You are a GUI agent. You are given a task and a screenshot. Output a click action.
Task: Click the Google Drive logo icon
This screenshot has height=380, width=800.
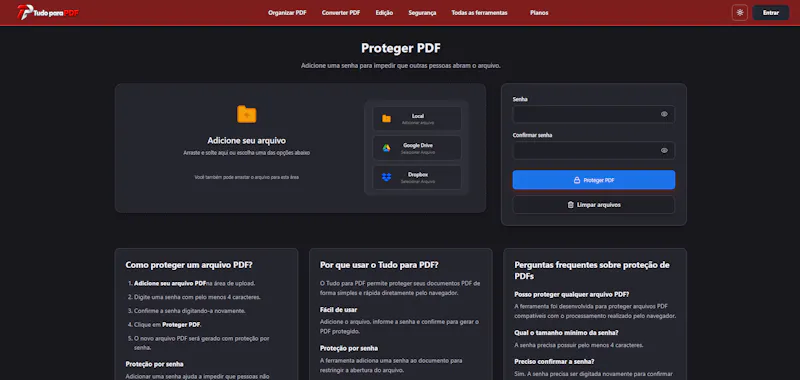coord(386,148)
